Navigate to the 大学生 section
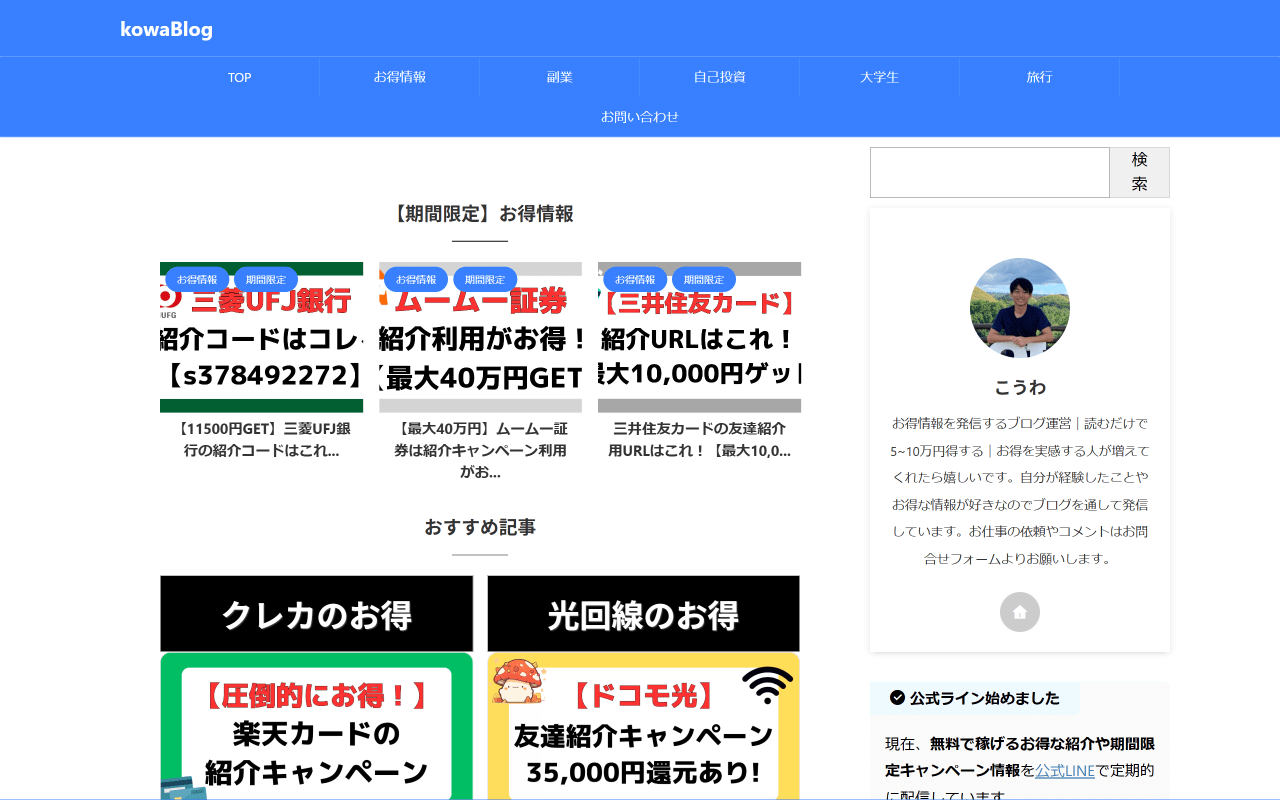This screenshot has height=800, width=1280. point(880,77)
